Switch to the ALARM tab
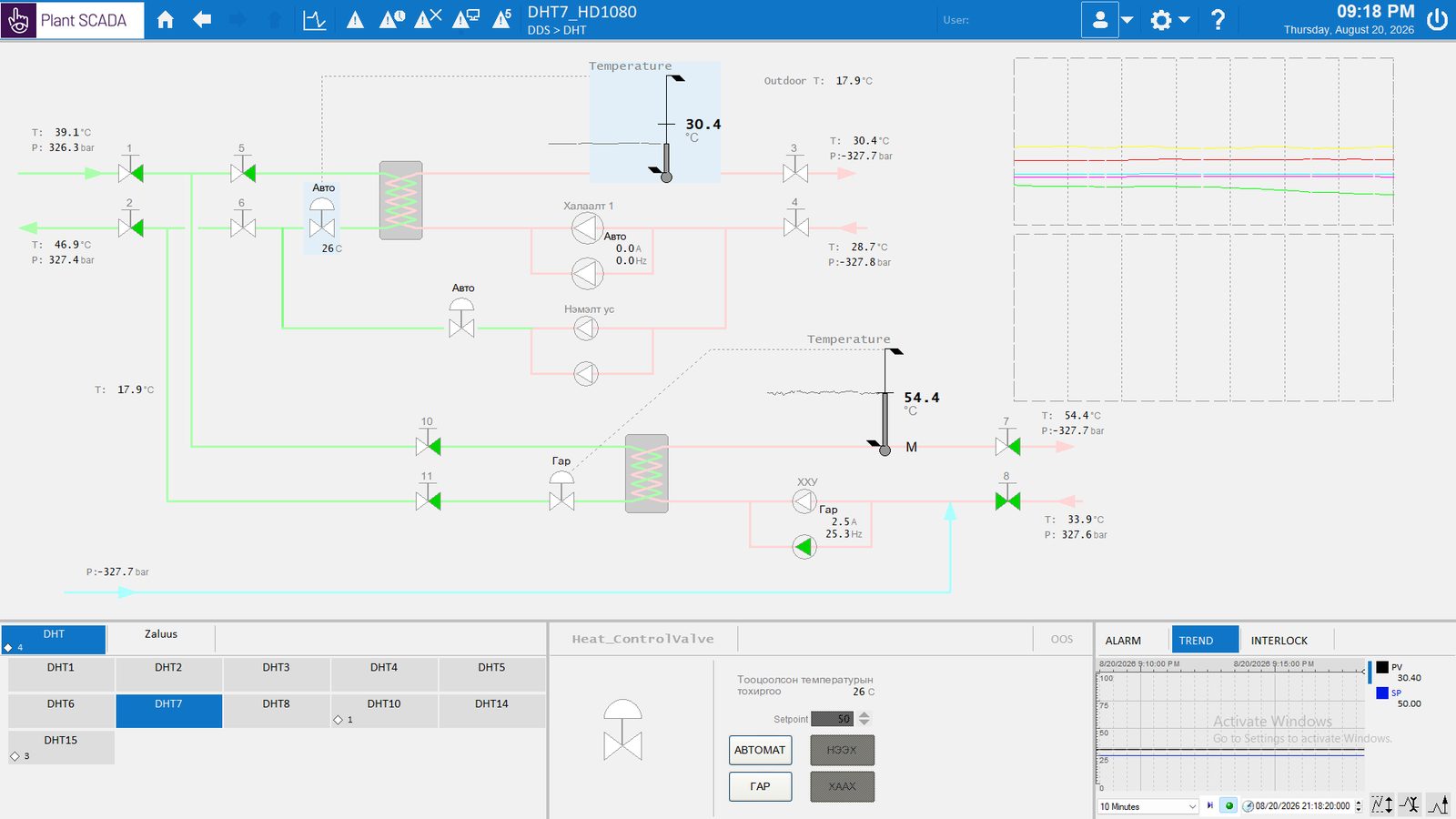This screenshot has height=819, width=1456. (x=1123, y=641)
